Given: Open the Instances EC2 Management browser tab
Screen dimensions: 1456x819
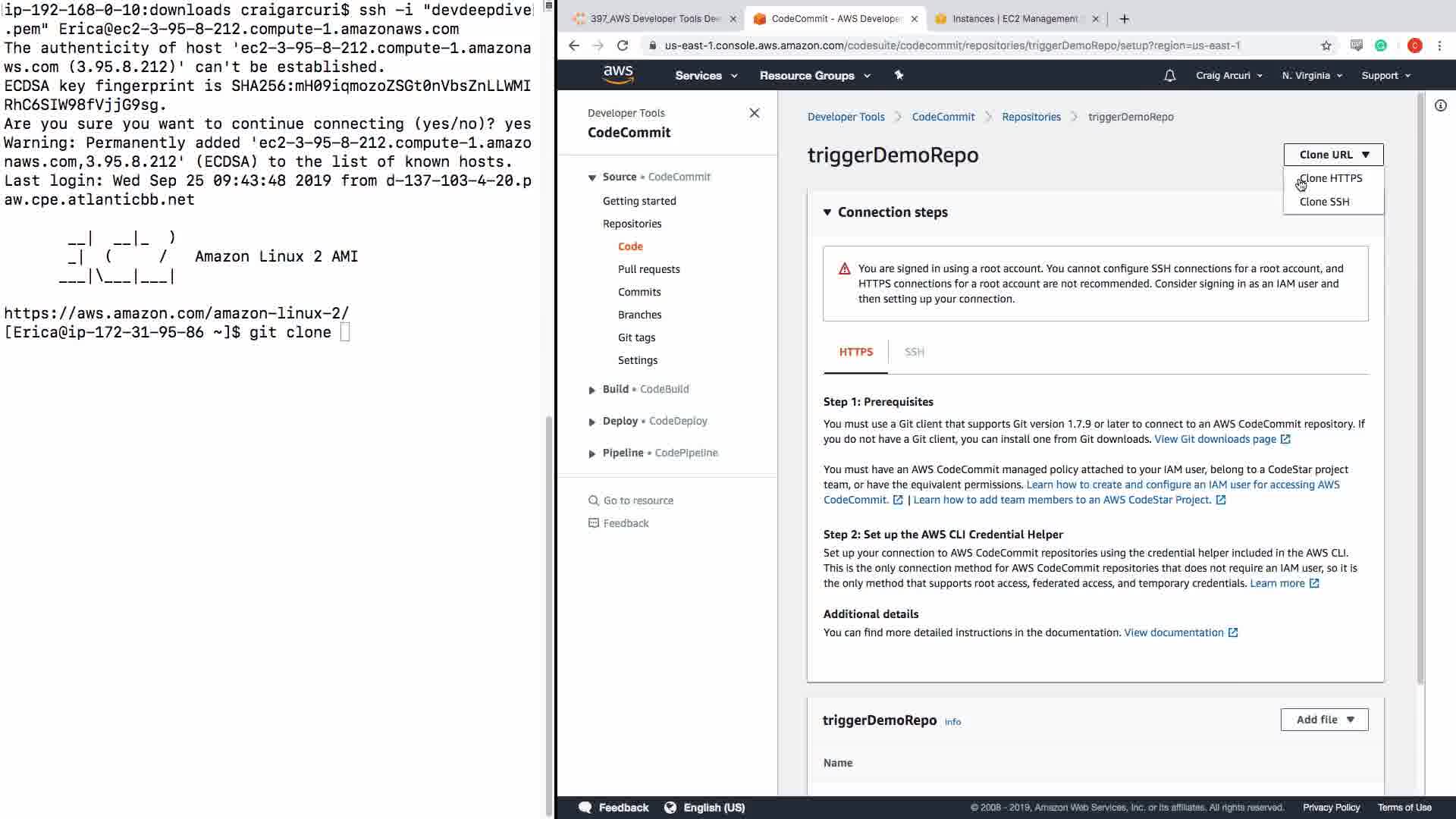Looking at the screenshot, I should 1014,19.
